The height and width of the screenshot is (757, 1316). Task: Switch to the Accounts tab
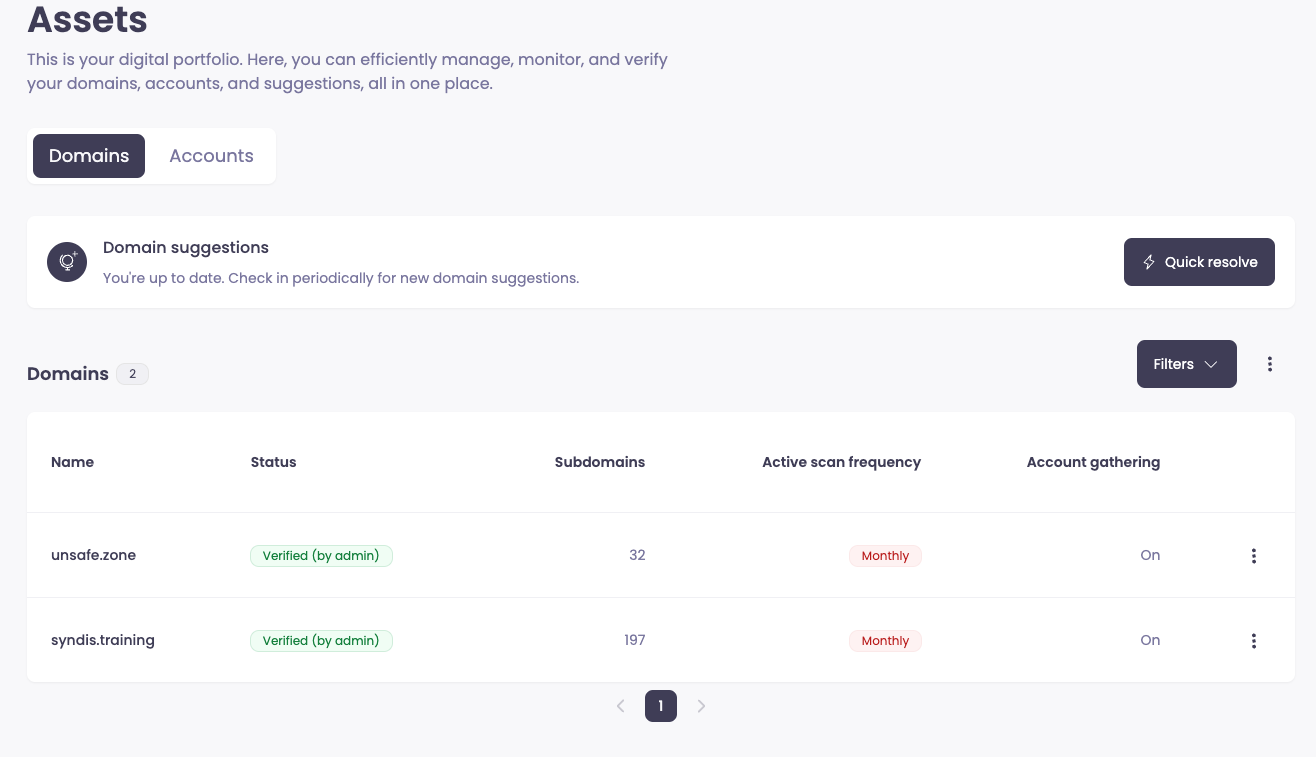click(x=211, y=156)
